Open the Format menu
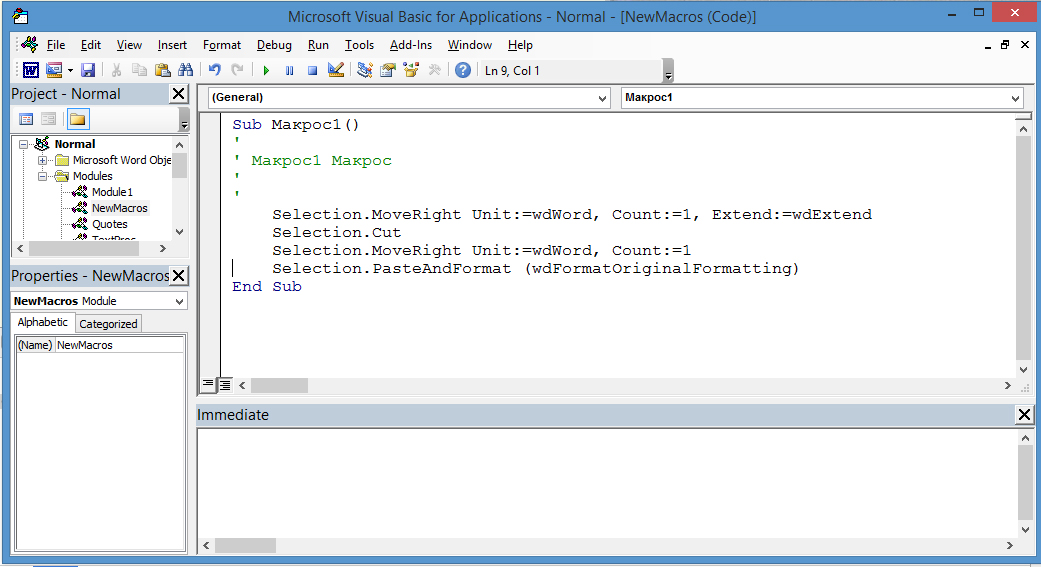The width and height of the screenshot is (1041, 567). pos(222,45)
